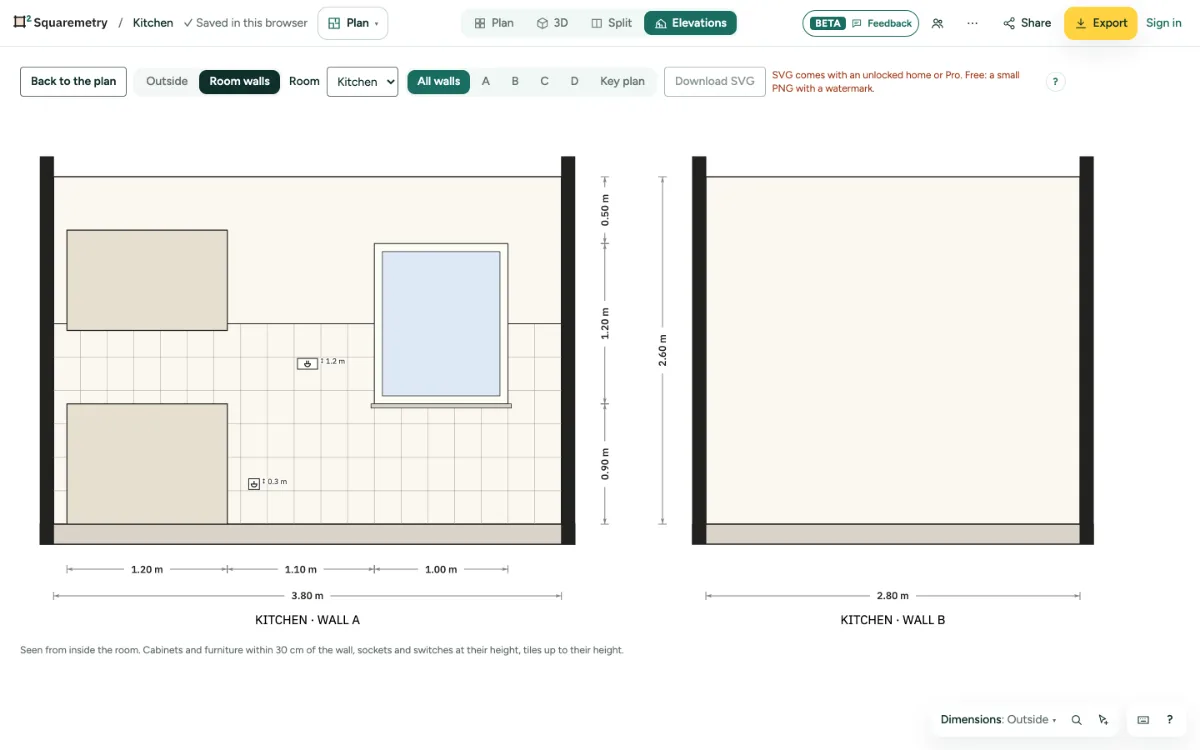Screen dimensions: 1200x750
Task: Click the 1.20 m horizontal dimension label
Action: coord(147,569)
